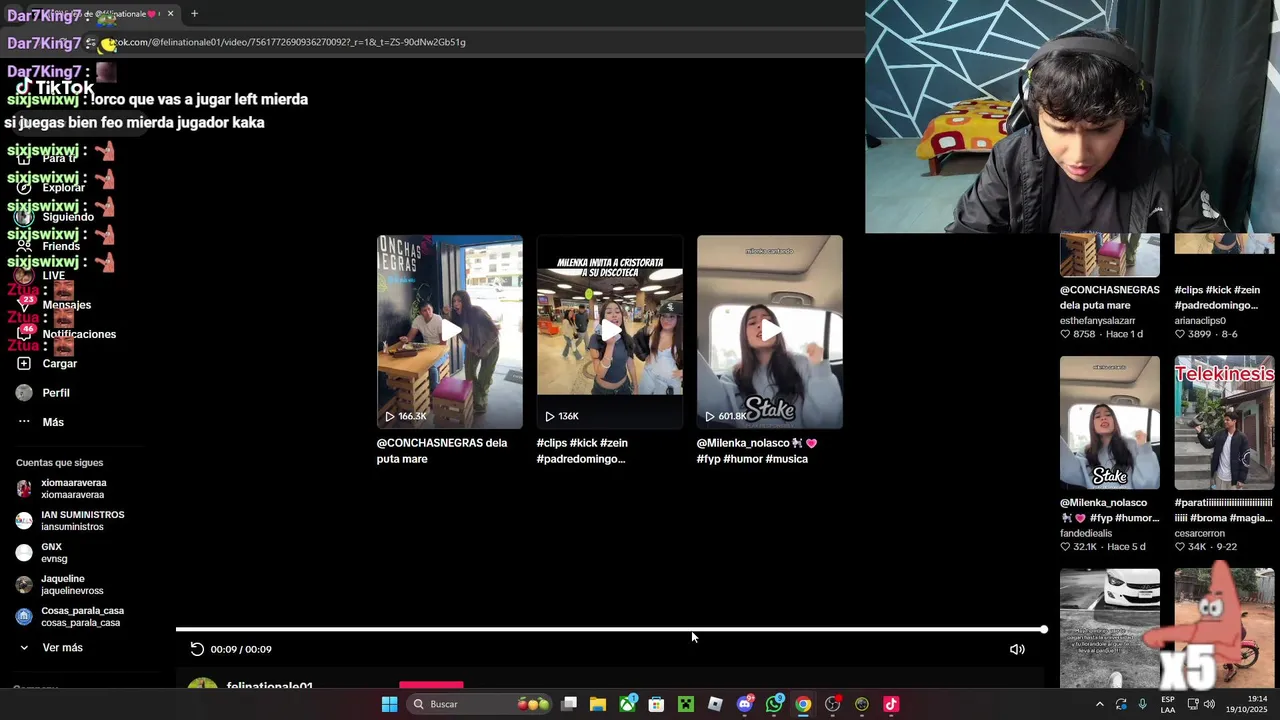Open the Xbox app on the taskbar
1280x720 pixels.
pyautogui.click(x=627, y=704)
